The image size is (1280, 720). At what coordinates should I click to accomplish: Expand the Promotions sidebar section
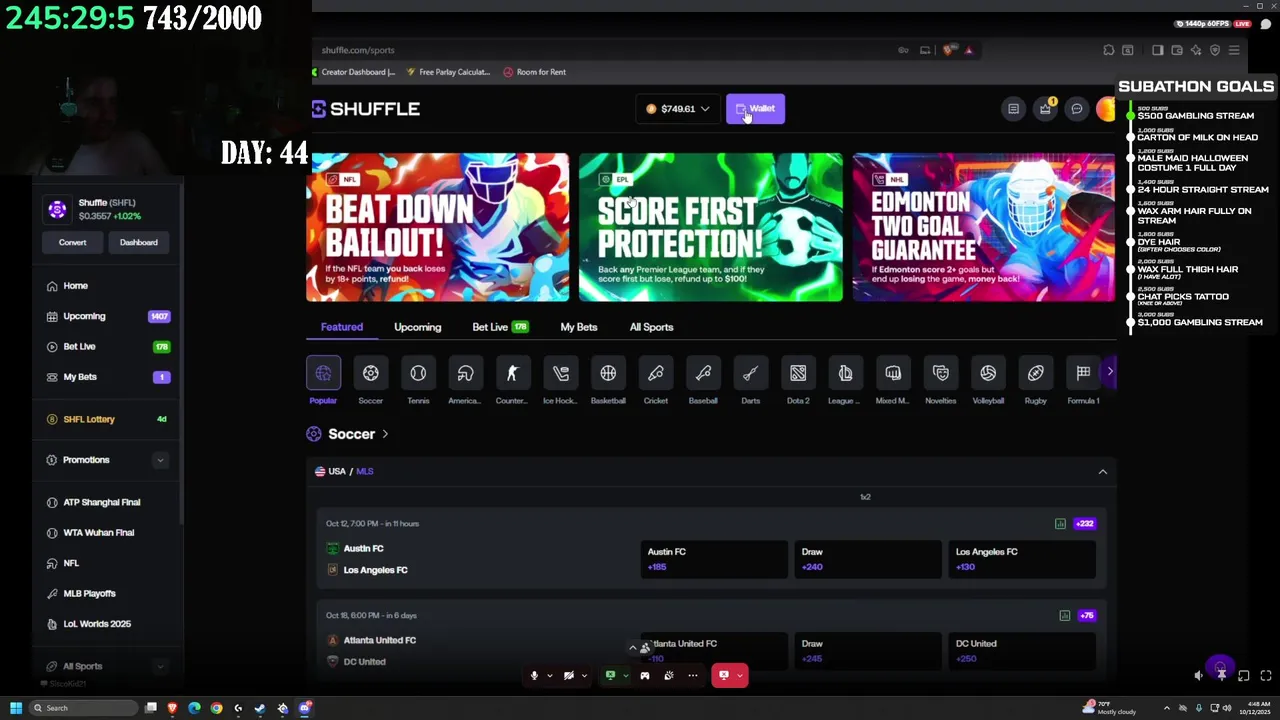(x=160, y=460)
